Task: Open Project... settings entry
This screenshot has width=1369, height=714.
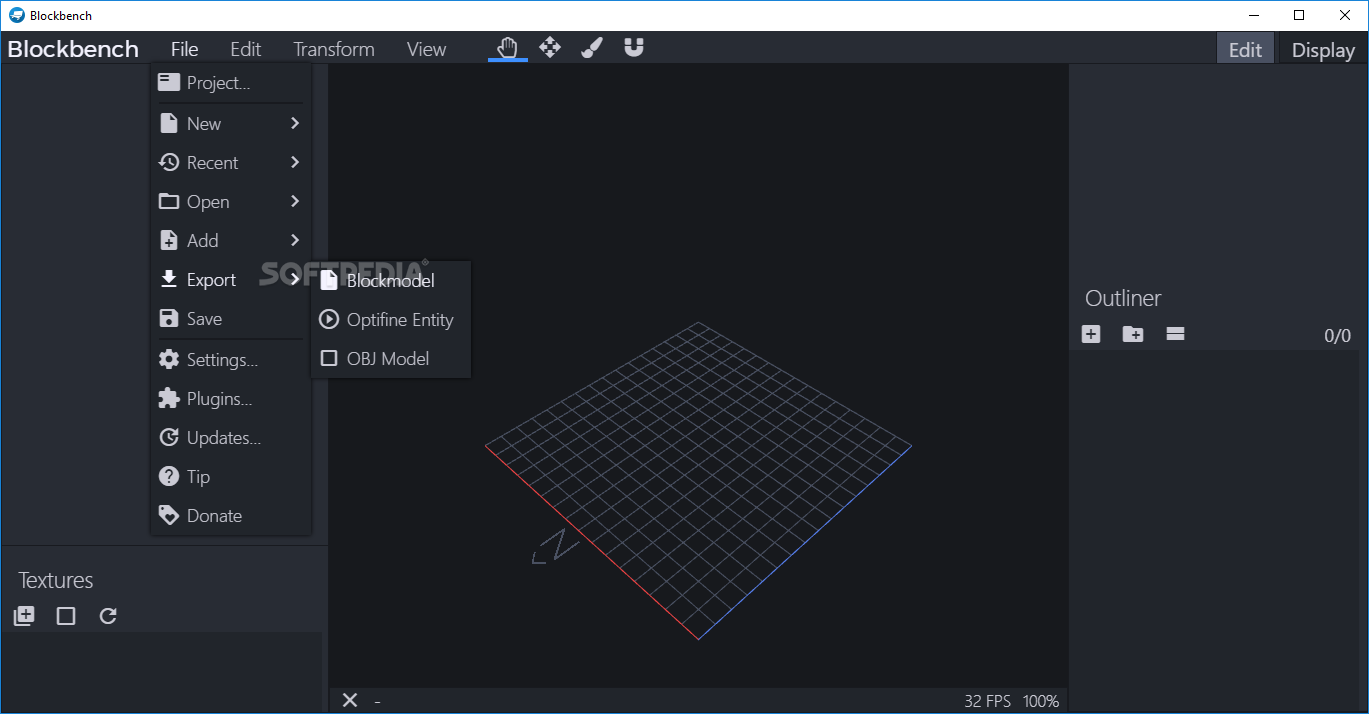Action: tap(230, 83)
